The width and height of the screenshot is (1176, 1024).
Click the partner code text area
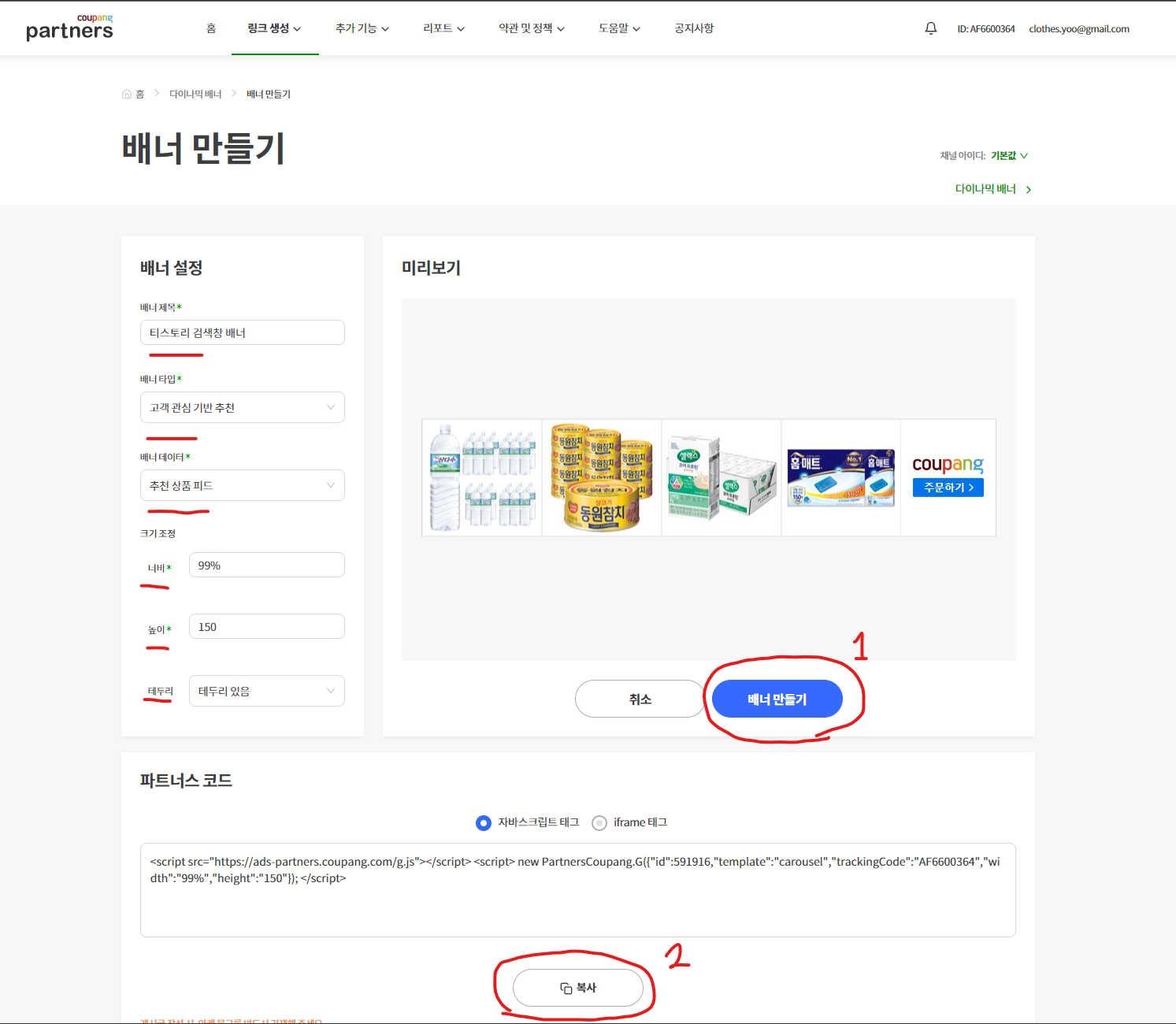578,890
